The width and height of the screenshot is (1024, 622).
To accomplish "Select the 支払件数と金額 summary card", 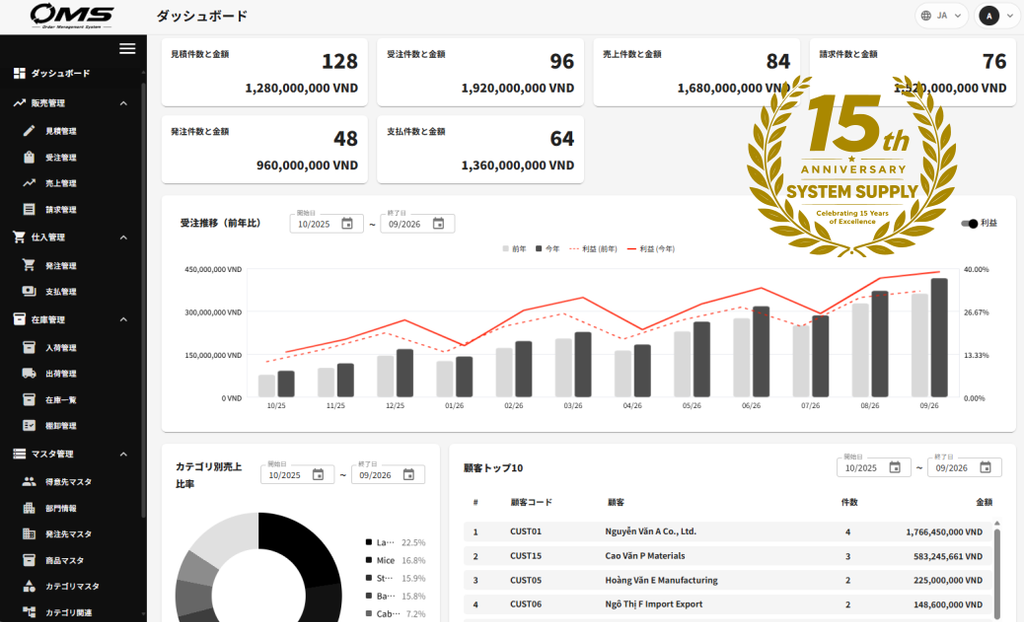I will 481,150.
